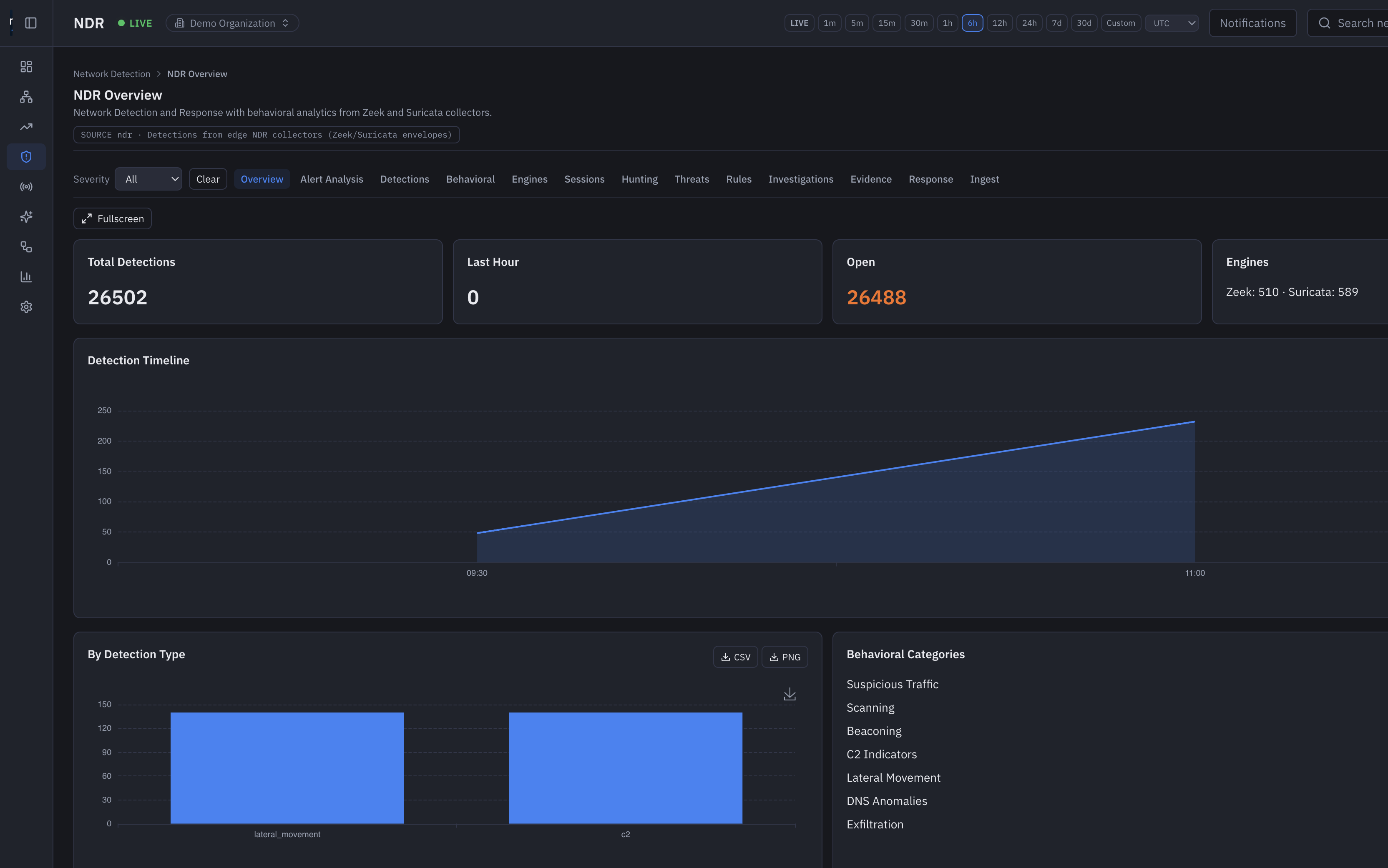1388x868 pixels.
Task: Select DNS Anomalies category
Action: click(x=887, y=801)
